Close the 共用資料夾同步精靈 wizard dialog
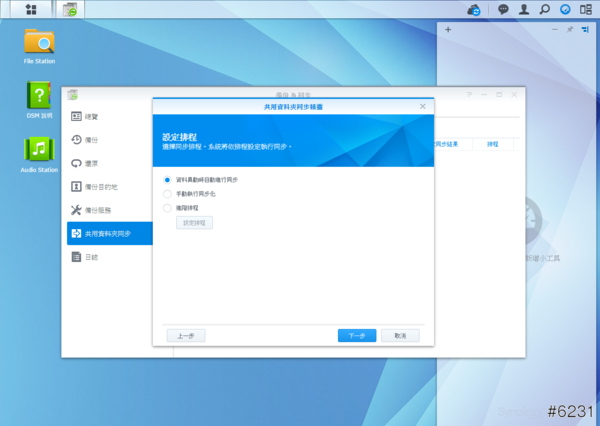Viewport: 600px width, 426px height. (x=423, y=105)
